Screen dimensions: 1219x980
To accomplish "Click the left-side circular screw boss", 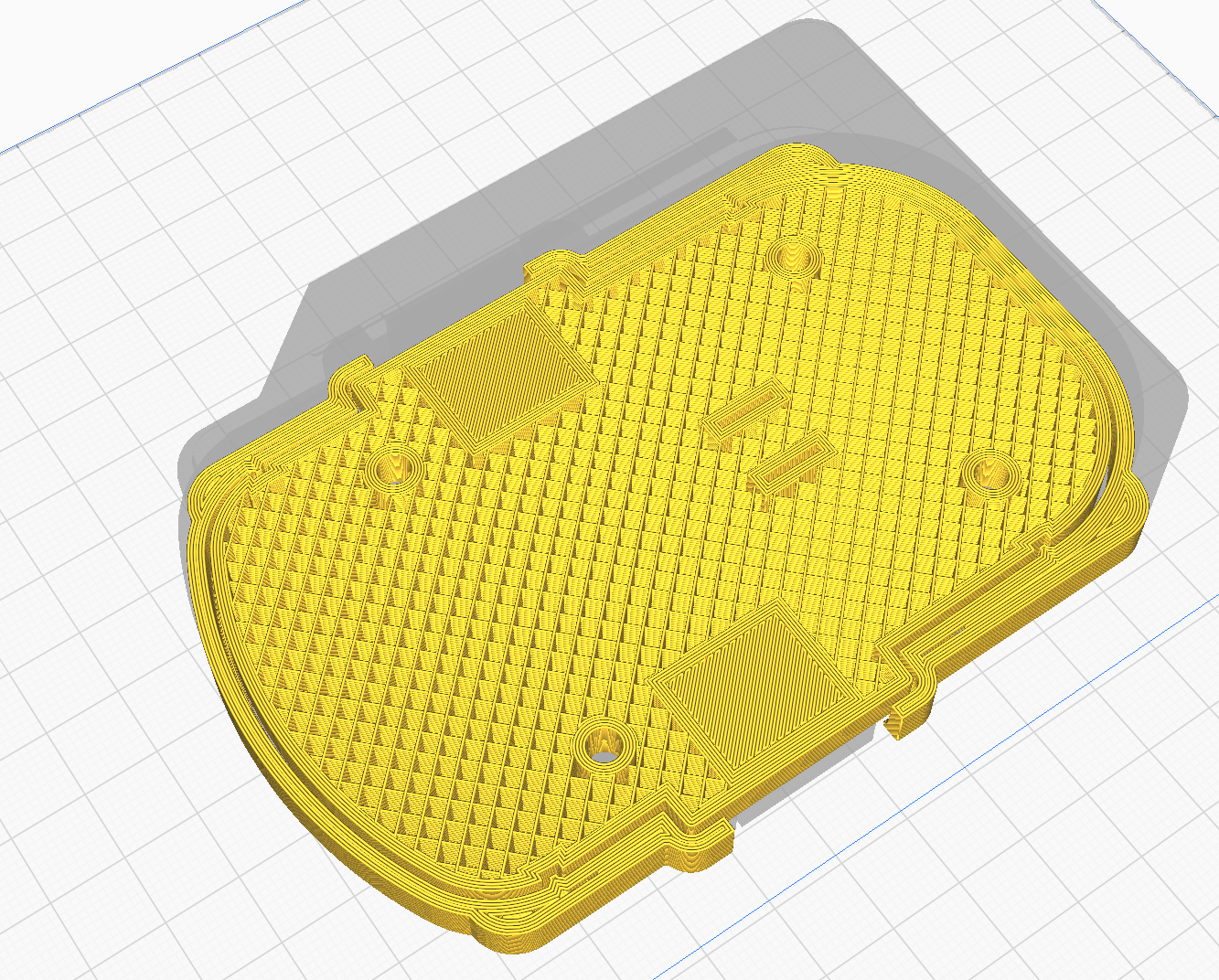I will click(394, 467).
